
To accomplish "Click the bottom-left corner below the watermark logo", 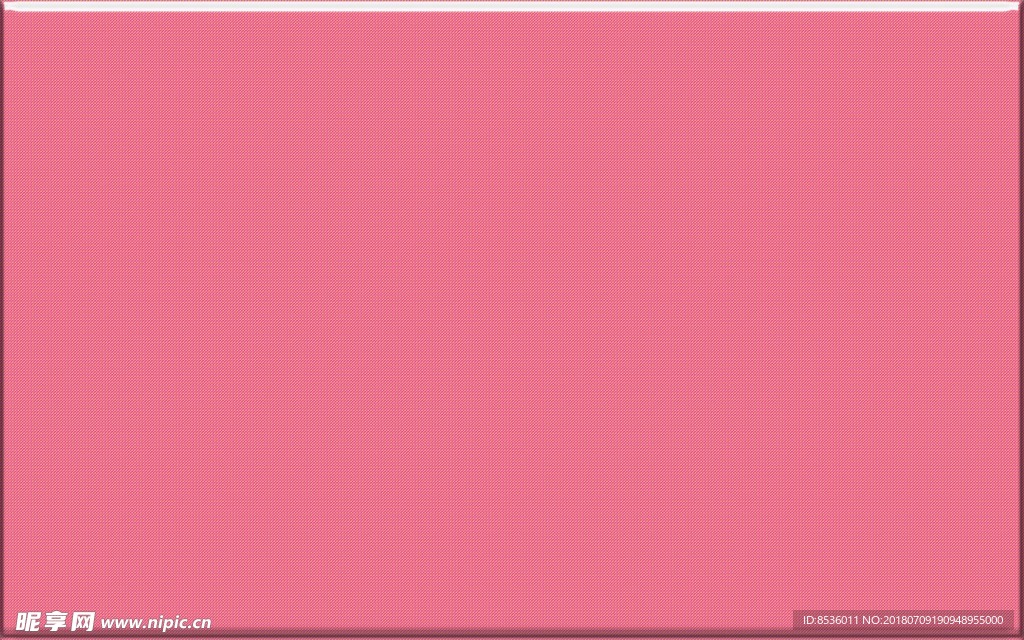I will point(4,635).
